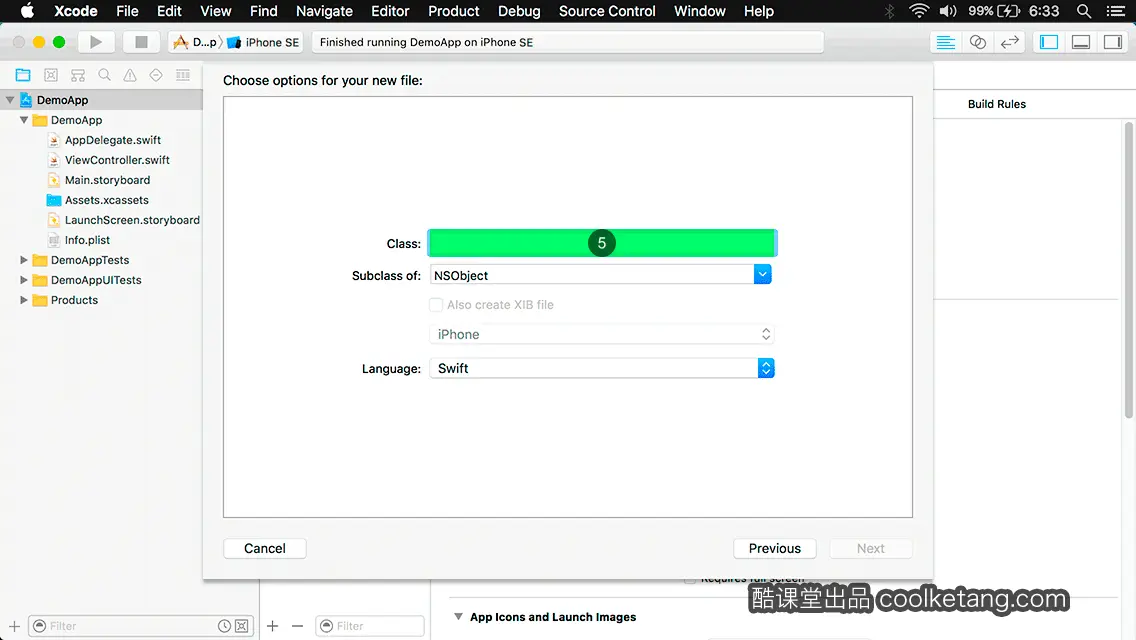The width and height of the screenshot is (1136, 640).
Task: Collapse App Icons and Launch Images section
Action: [x=458, y=616]
